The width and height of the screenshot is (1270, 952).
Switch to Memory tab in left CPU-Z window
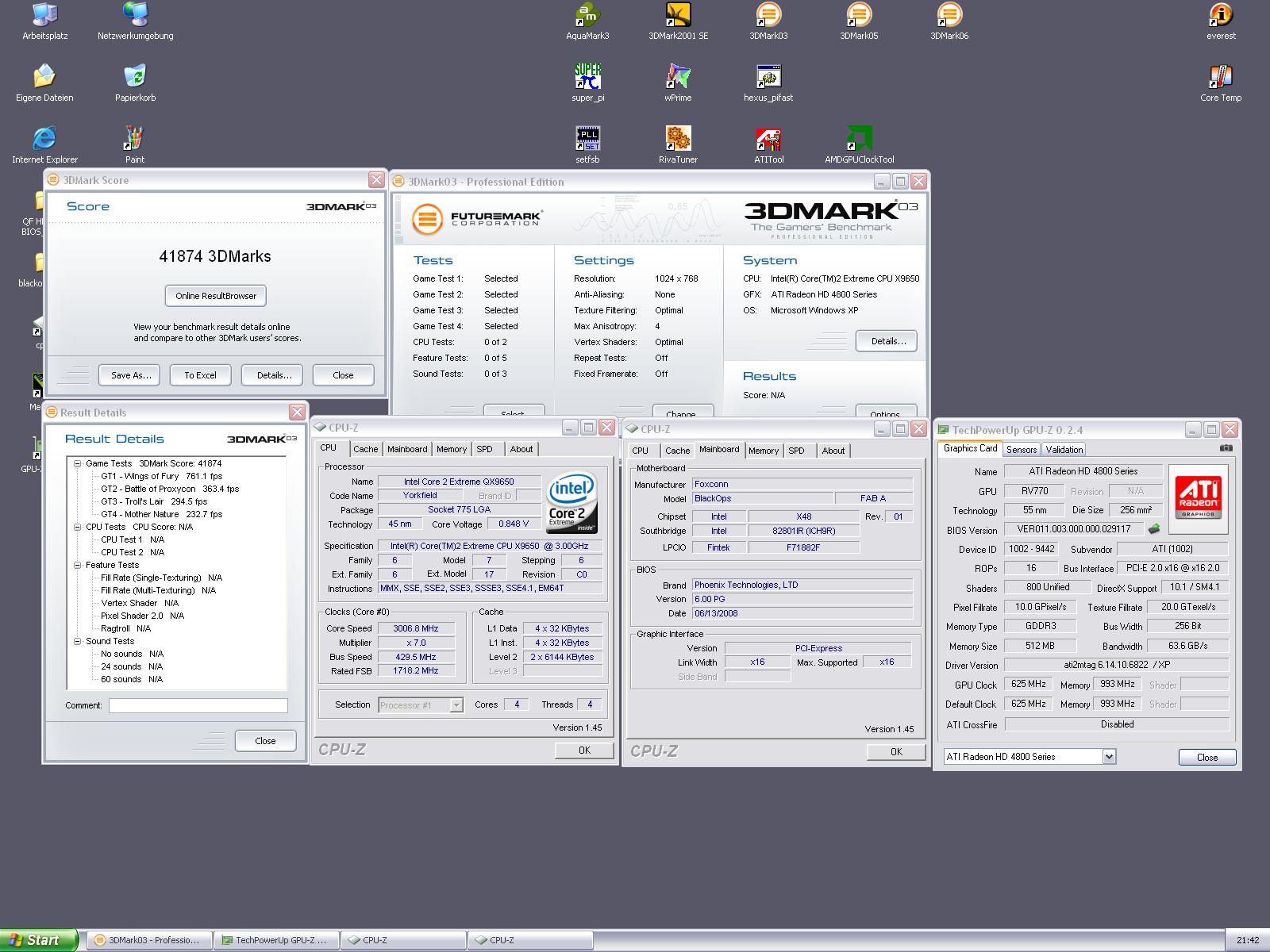coord(452,449)
